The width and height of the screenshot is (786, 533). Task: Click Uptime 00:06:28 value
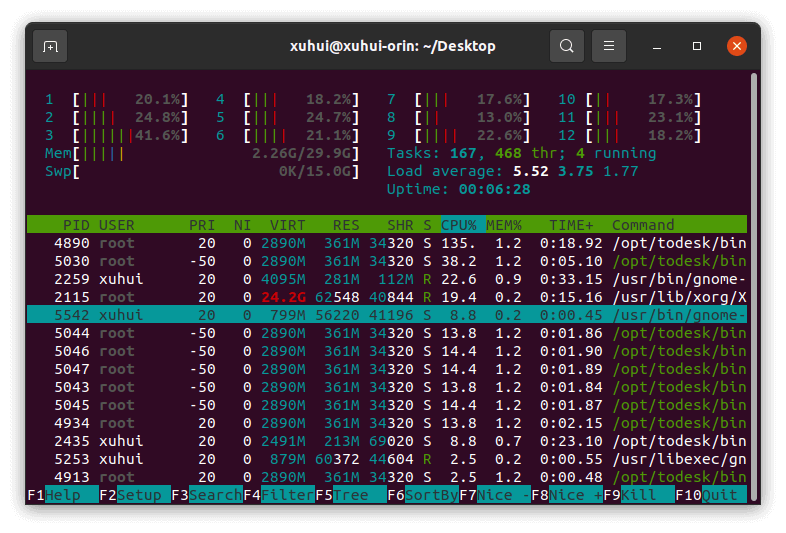click(494, 190)
